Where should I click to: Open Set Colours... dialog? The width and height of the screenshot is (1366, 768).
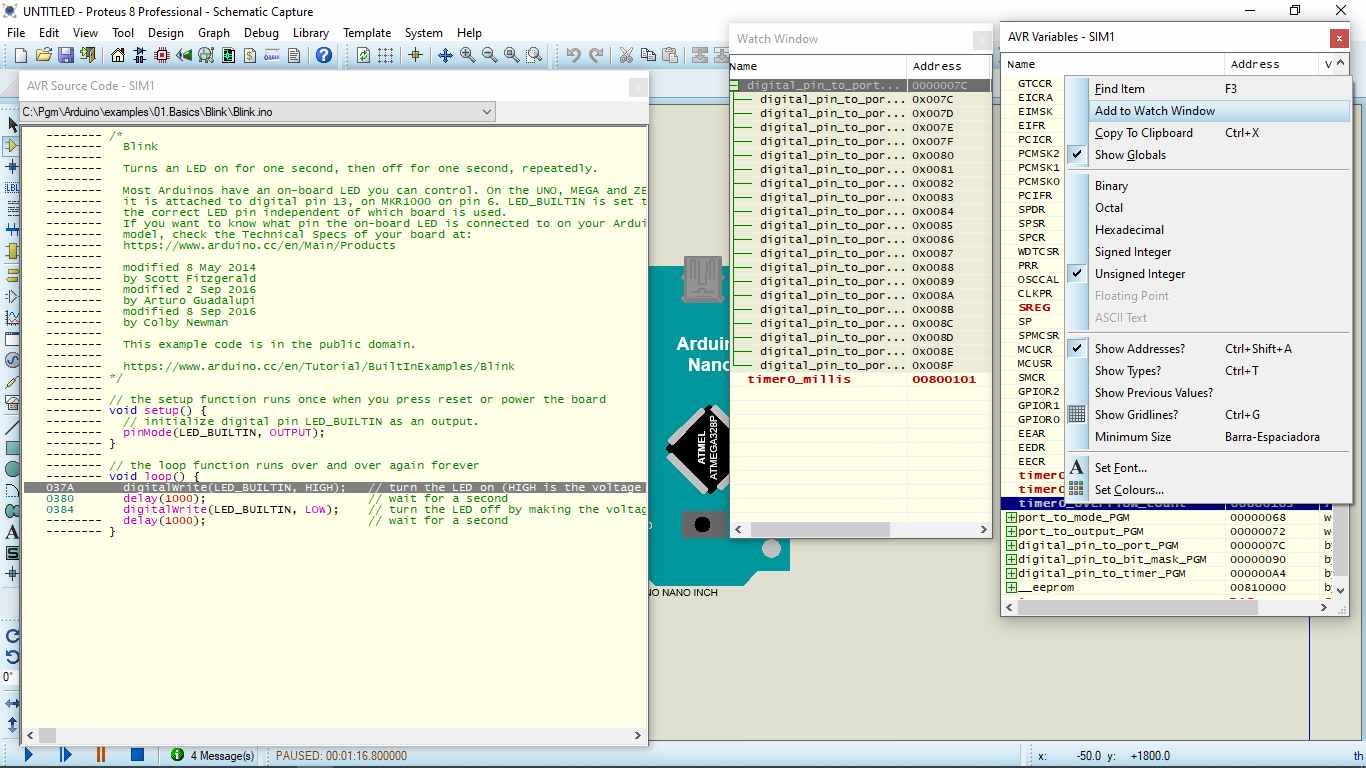tap(1208, 490)
